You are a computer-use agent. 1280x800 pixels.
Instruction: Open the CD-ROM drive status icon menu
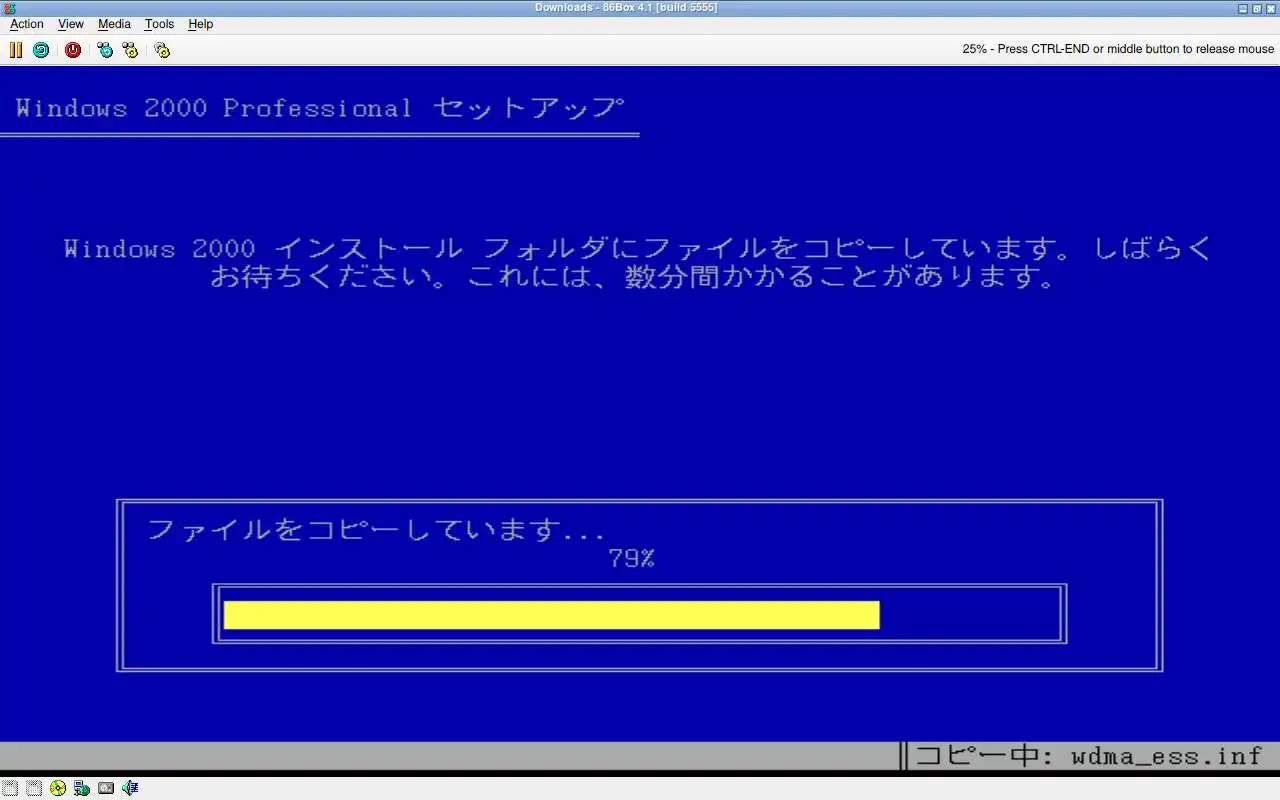tap(57, 788)
